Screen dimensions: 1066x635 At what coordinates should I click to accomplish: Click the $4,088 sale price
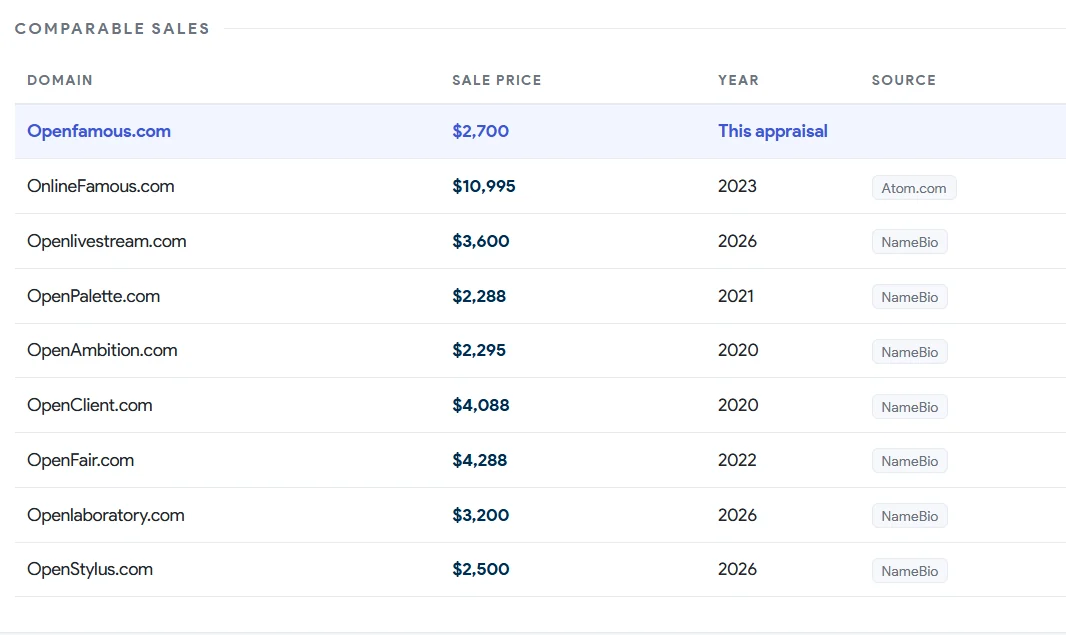(481, 405)
